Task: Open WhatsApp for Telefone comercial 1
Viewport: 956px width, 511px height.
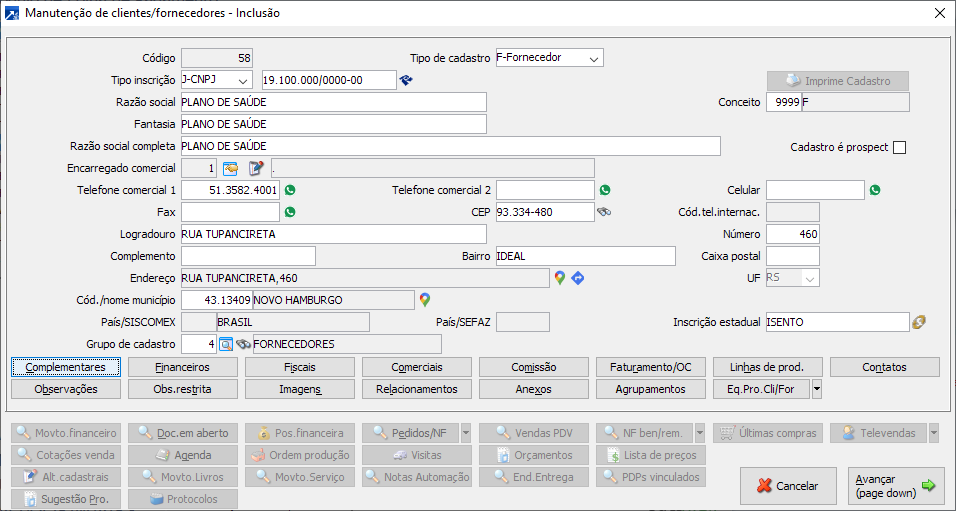Action: [x=291, y=190]
